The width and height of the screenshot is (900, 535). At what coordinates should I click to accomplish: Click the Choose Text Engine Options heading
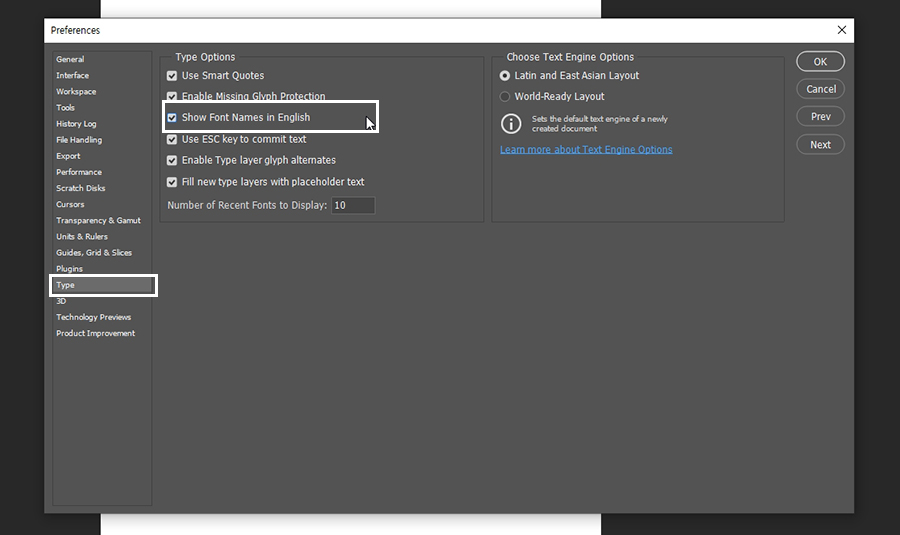[570, 57]
